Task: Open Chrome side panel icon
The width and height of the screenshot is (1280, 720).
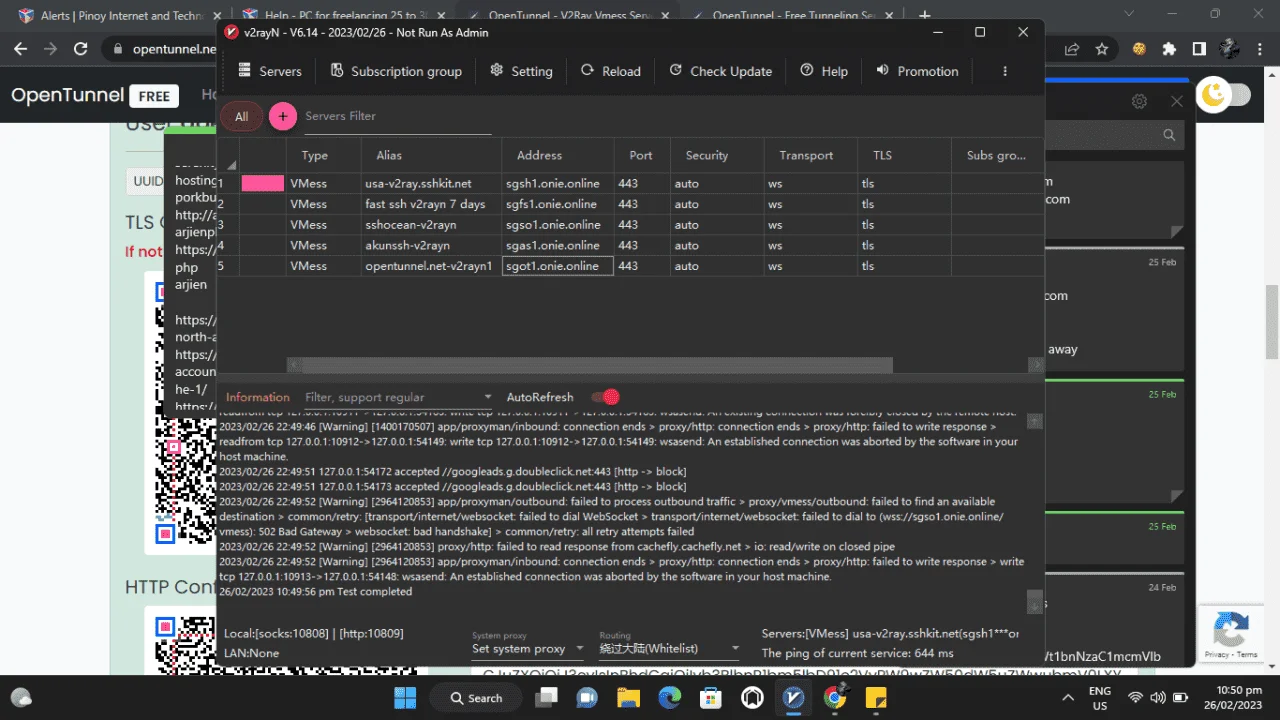Action: (x=1199, y=48)
